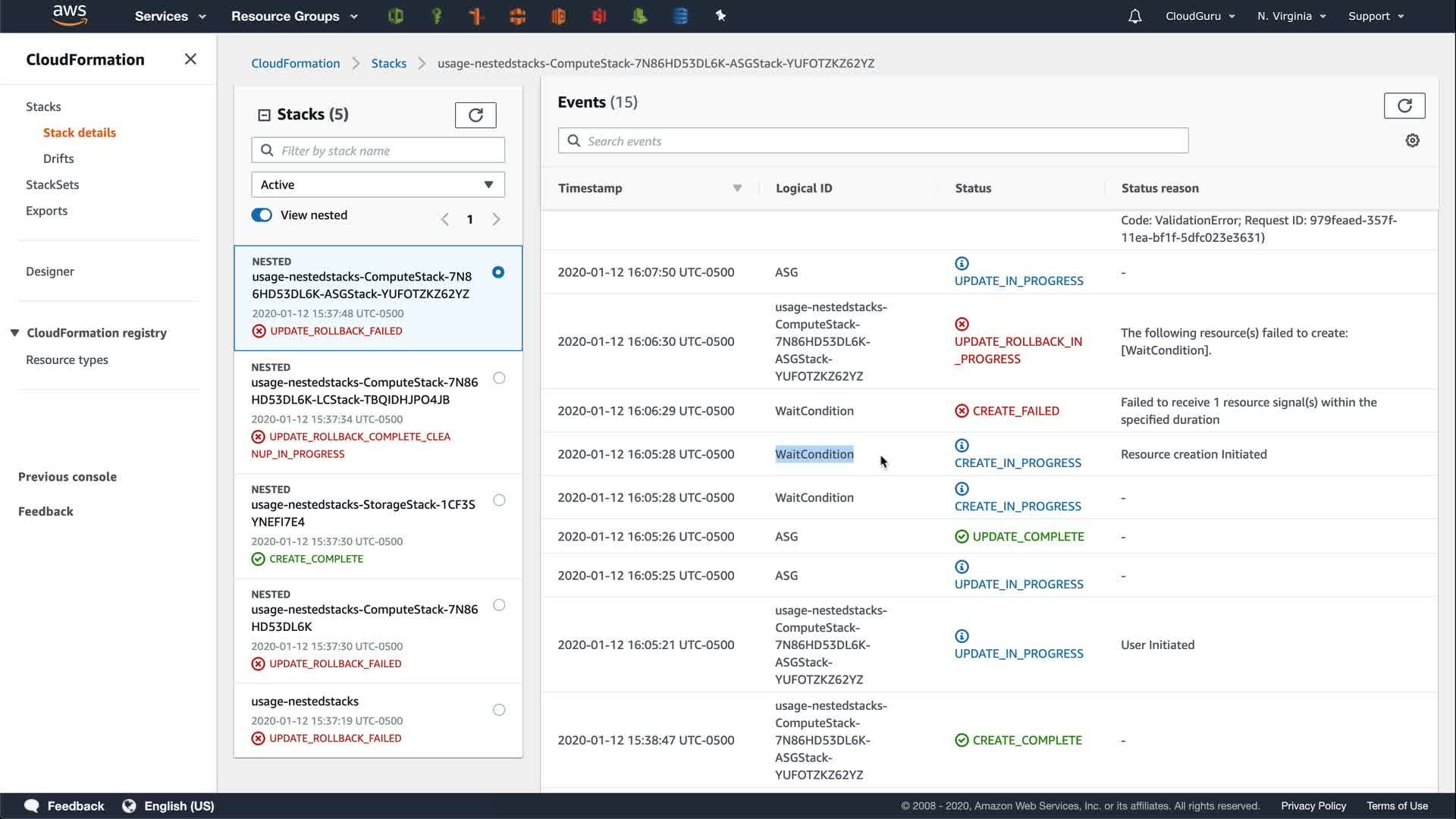Click the Search events field
The height and width of the screenshot is (819, 1456).
pyautogui.click(x=872, y=141)
